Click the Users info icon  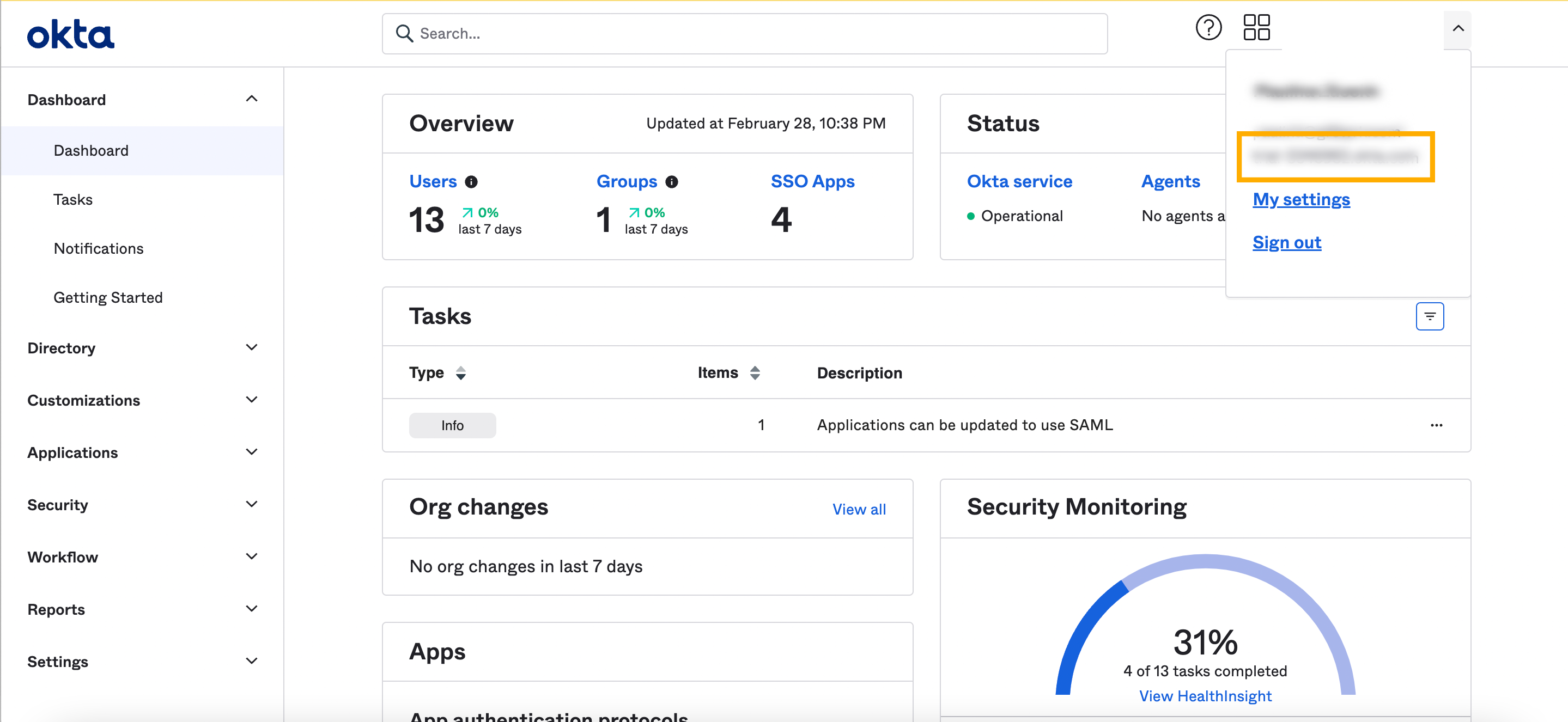(471, 182)
